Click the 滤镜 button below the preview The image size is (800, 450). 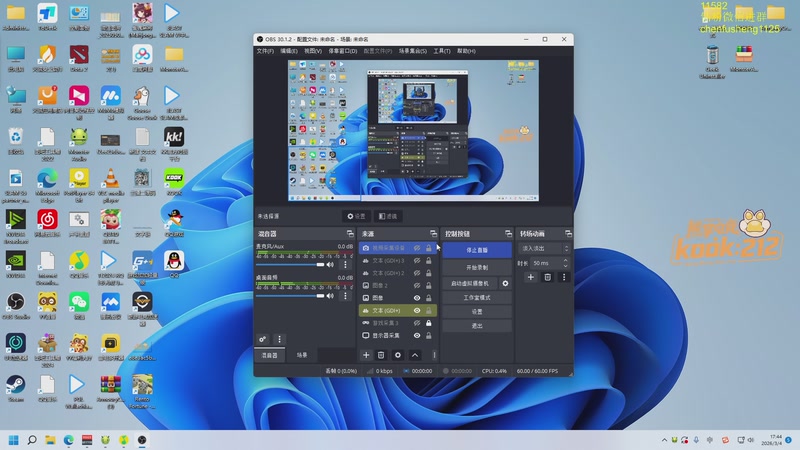click(388, 216)
